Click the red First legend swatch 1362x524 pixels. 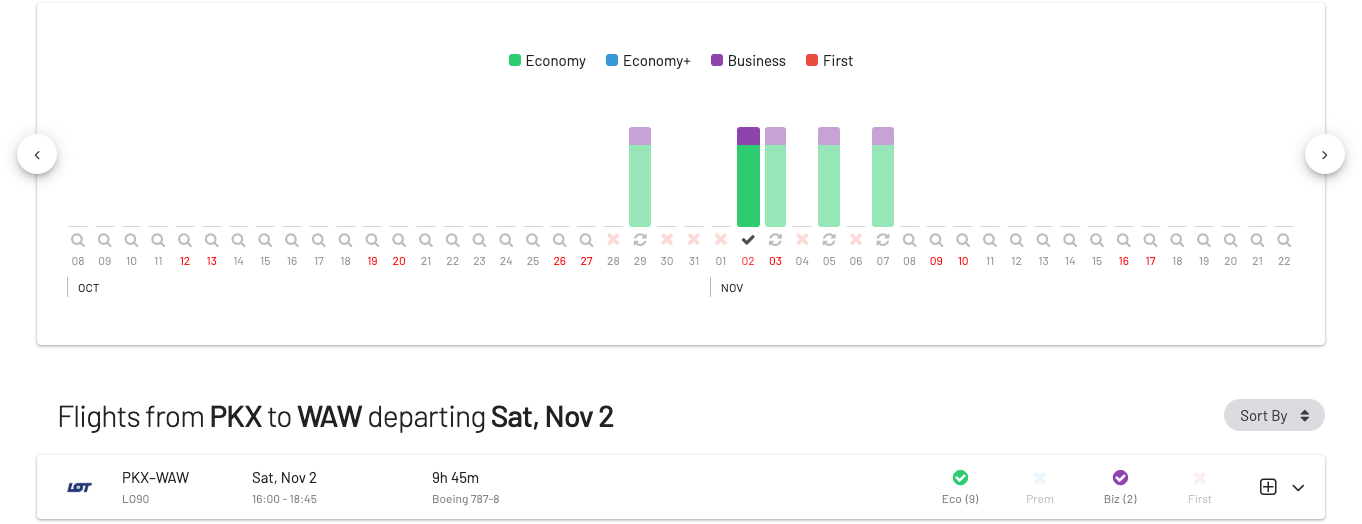point(811,61)
